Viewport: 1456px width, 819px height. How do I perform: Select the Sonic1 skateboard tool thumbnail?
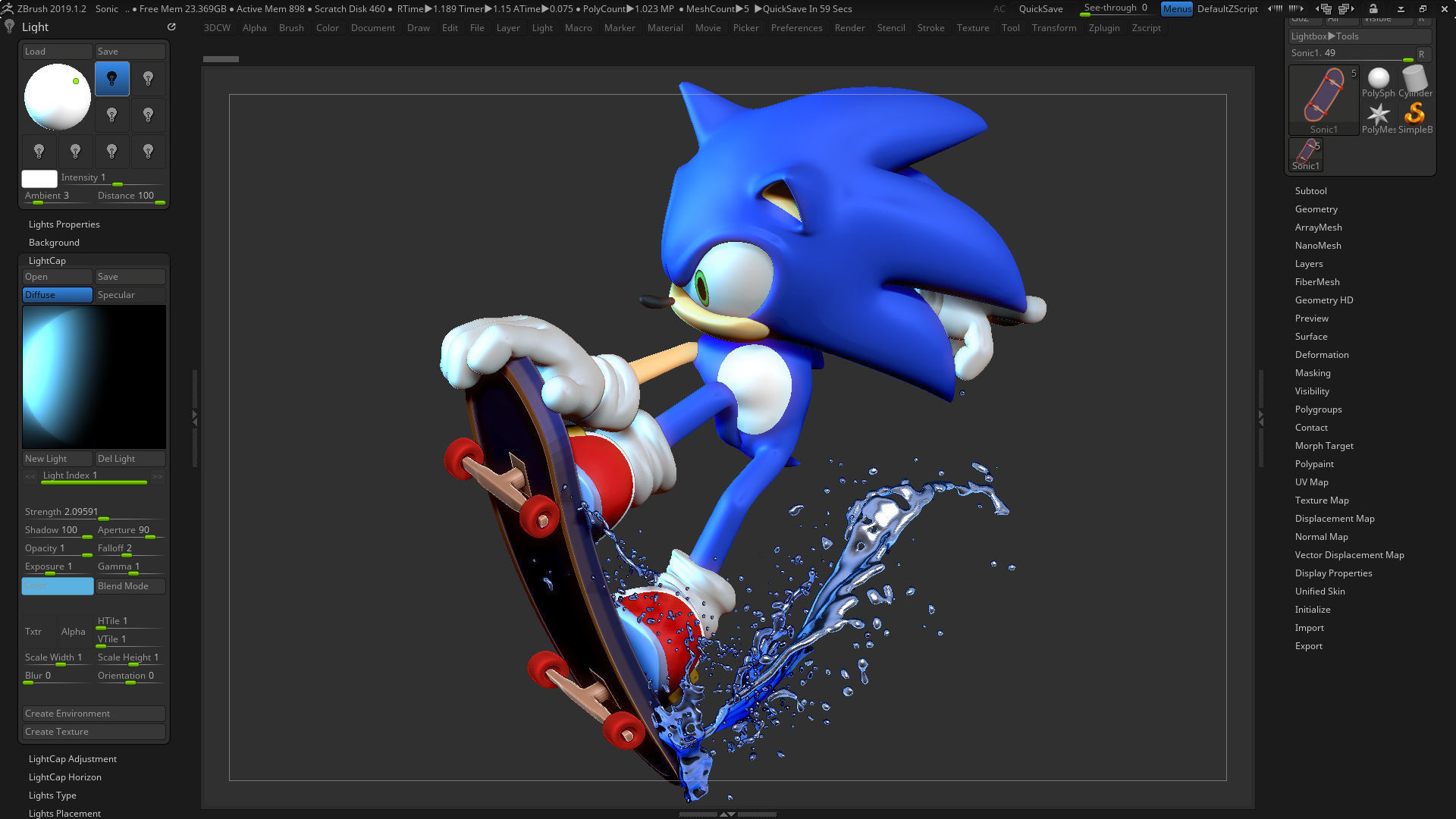click(1324, 99)
